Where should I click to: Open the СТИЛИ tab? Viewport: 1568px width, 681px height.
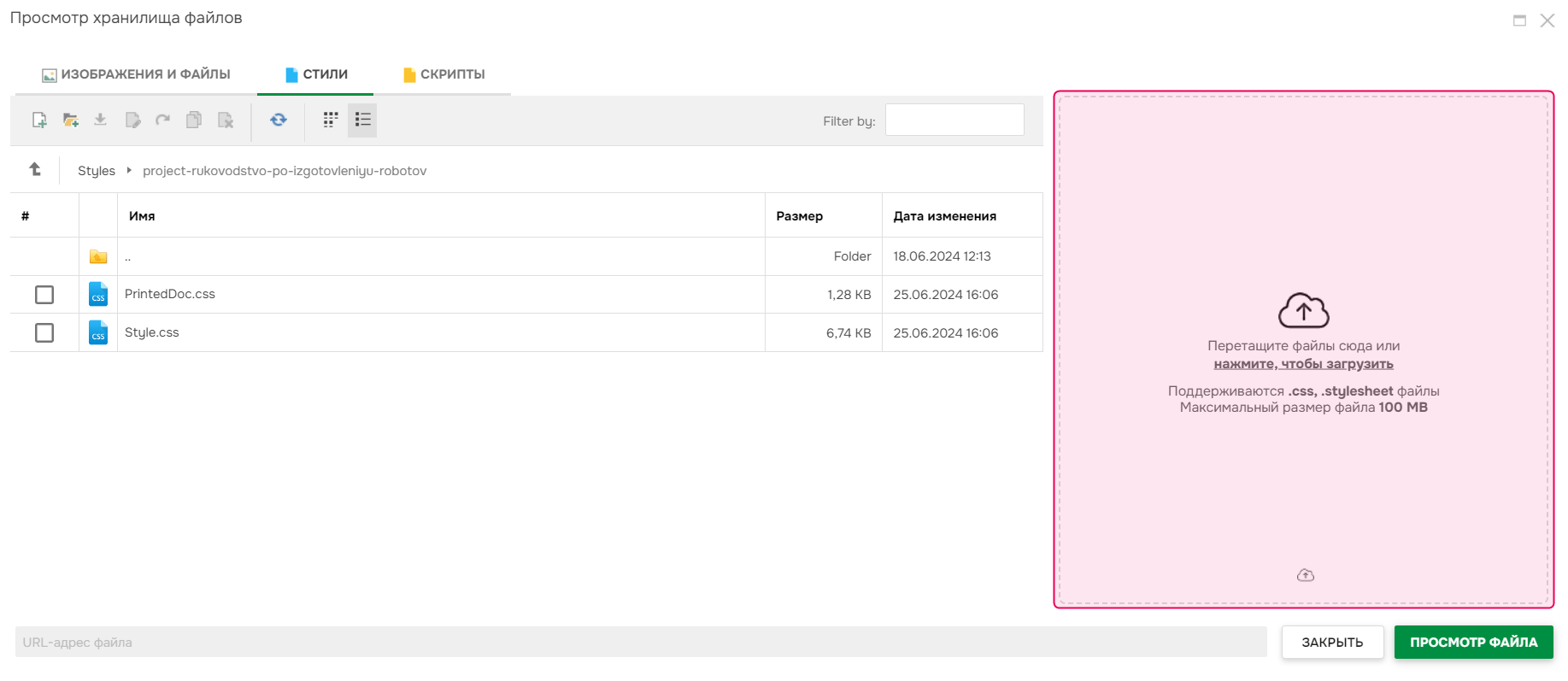316,74
